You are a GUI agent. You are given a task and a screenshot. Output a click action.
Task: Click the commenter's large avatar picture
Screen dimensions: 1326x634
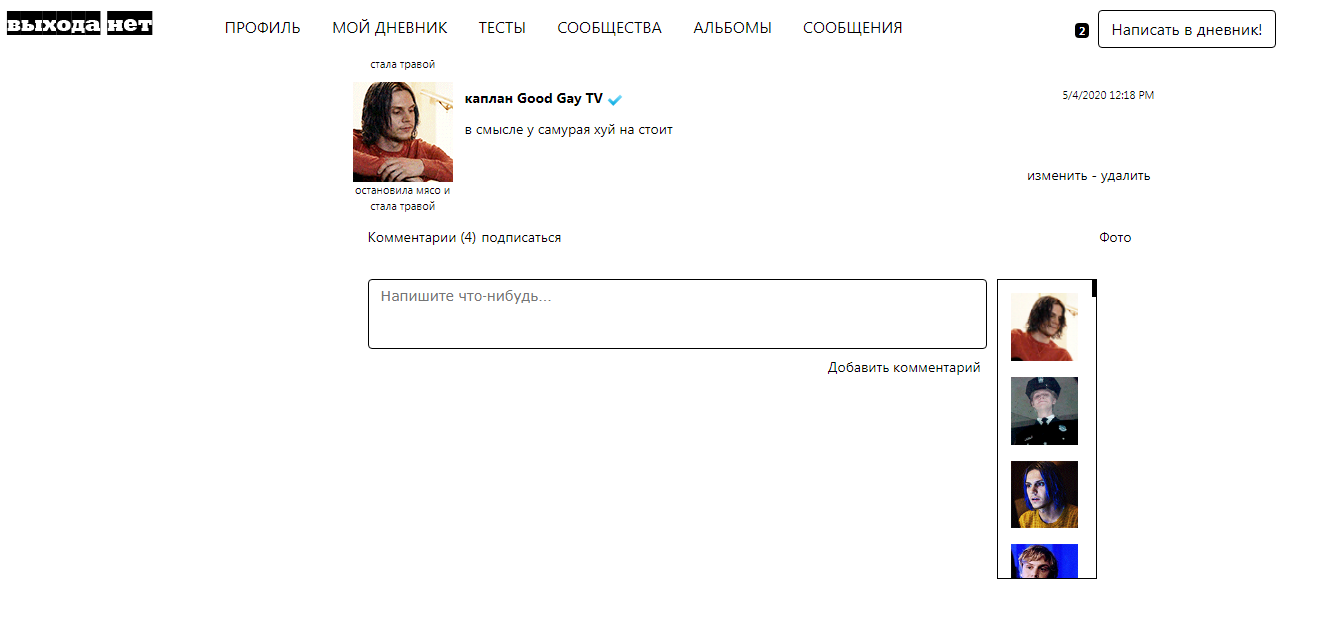[403, 132]
